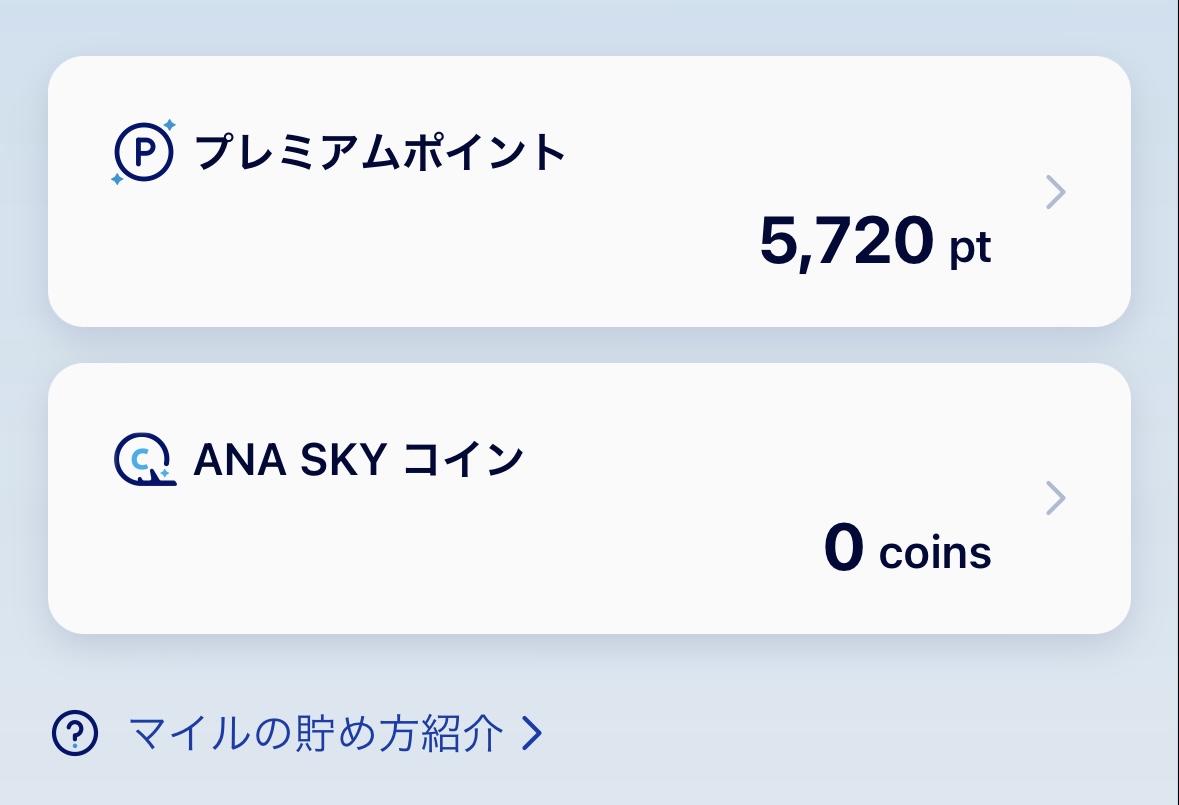Viewport: 1179px width, 805px height.
Task: Expand the Premium Point card chevron
Action: [1055, 192]
